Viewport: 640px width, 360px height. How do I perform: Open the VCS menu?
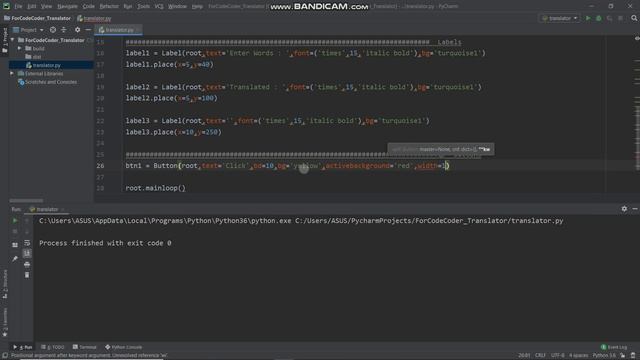coord(159,7)
